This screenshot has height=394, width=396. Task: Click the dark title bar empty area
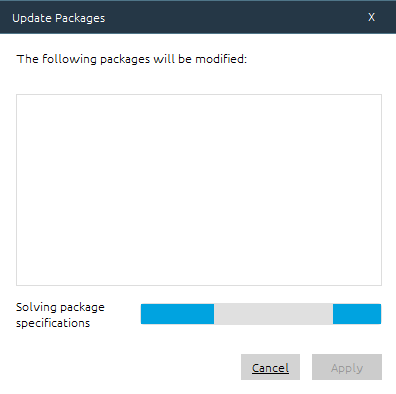[x=233, y=17]
